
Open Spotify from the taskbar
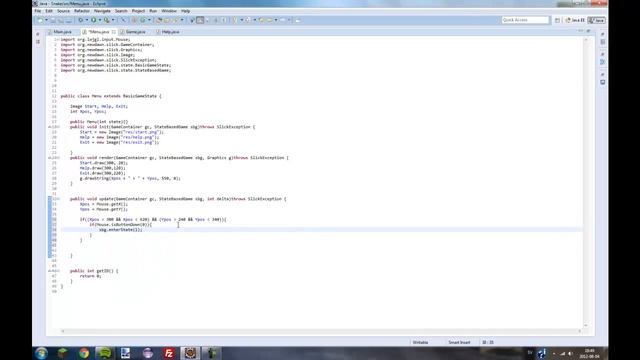click(104, 353)
